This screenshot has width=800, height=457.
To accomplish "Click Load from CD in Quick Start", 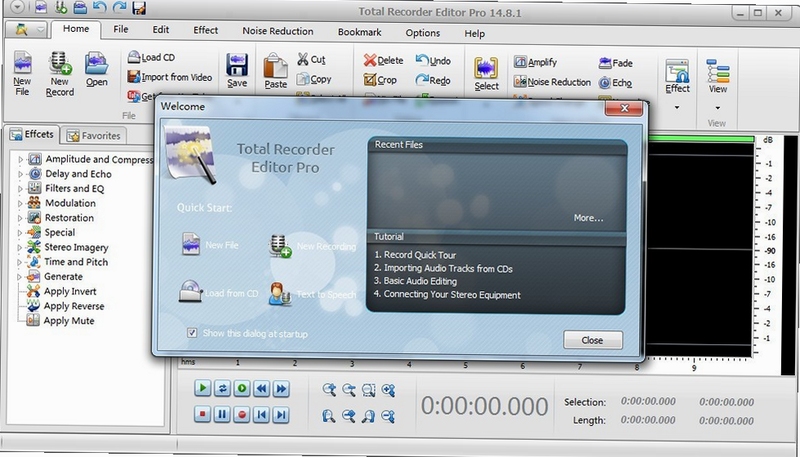I will tap(218, 292).
